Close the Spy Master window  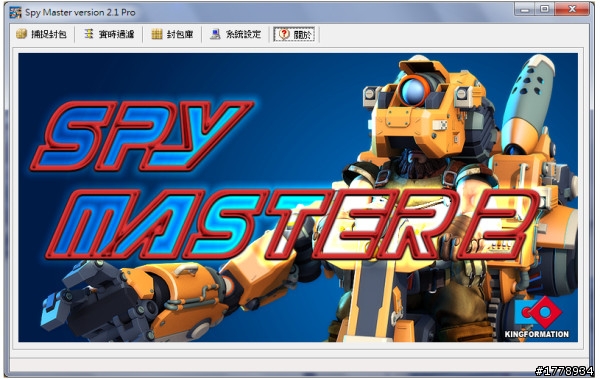pos(572,9)
